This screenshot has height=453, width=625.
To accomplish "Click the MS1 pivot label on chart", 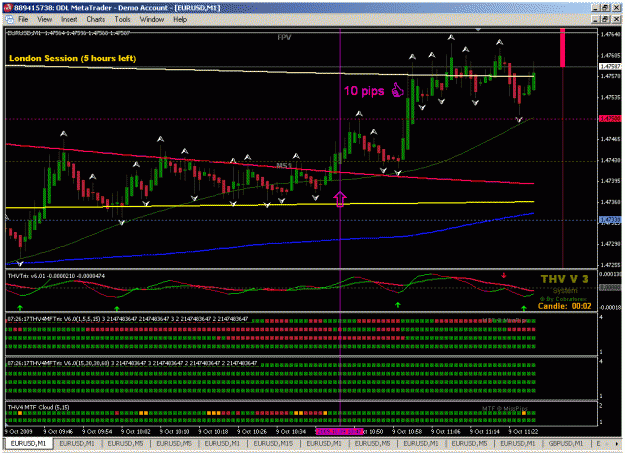I will point(284,165).
